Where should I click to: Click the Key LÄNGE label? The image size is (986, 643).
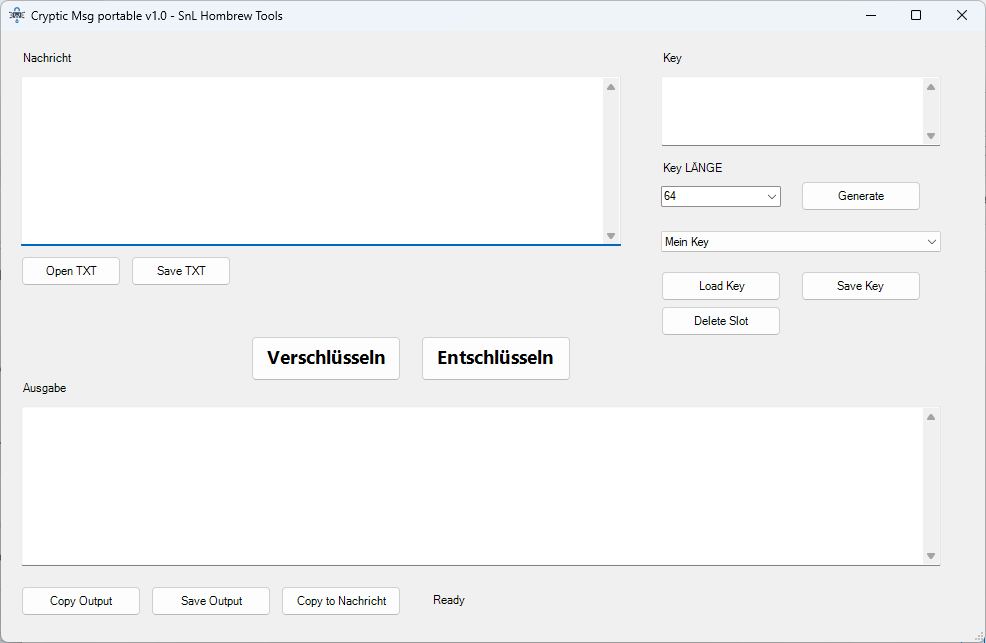click(692, 168)
